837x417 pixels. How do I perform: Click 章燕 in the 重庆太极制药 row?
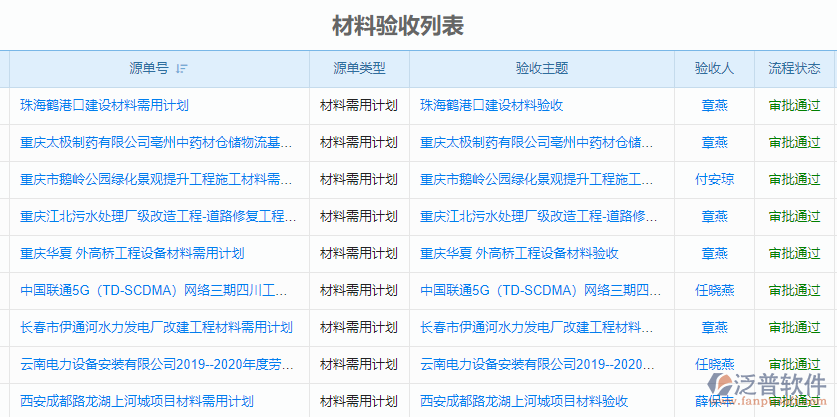click(x=714, y=143)
